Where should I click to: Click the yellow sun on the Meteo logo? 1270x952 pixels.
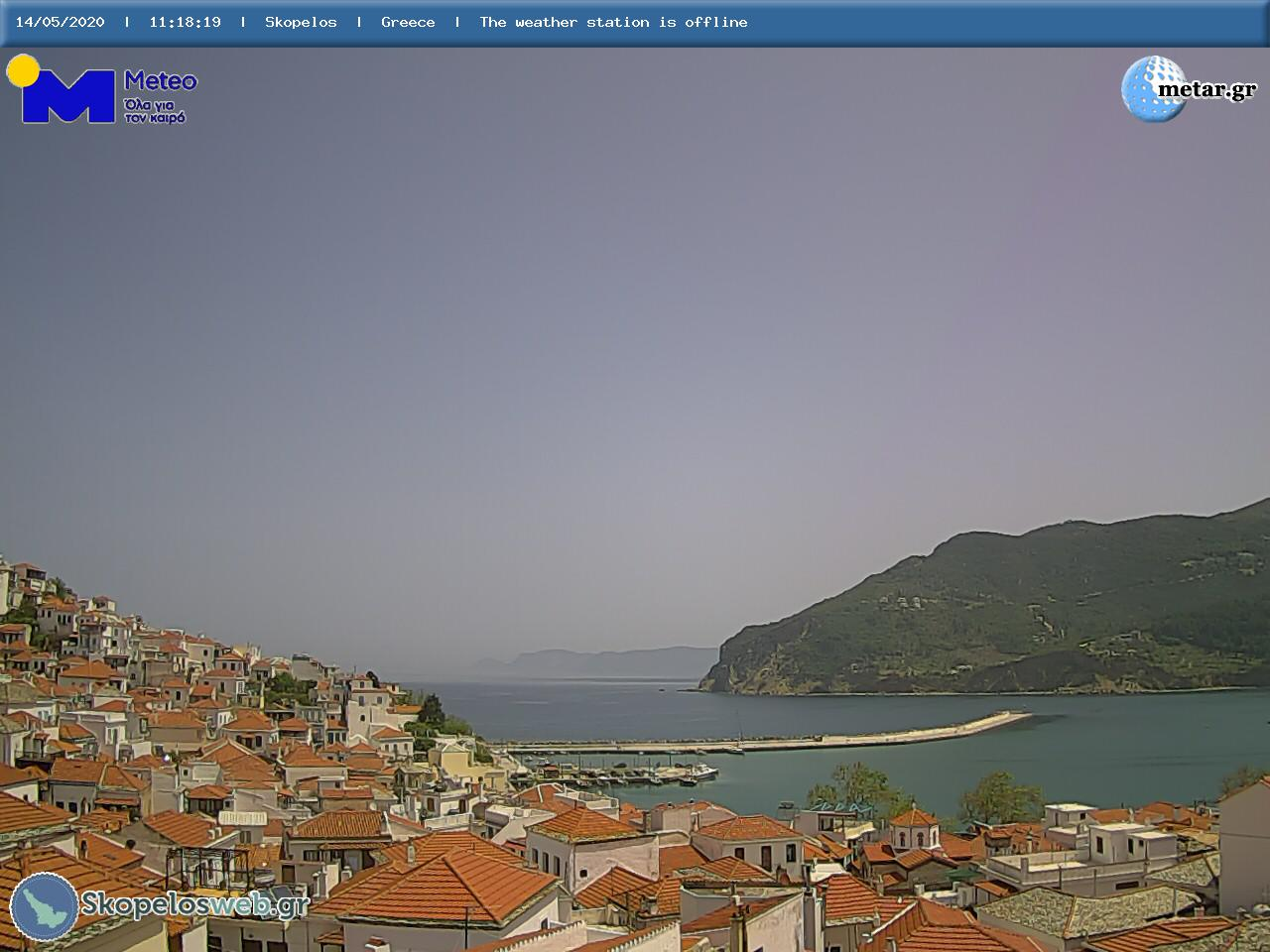click(22, 70)
